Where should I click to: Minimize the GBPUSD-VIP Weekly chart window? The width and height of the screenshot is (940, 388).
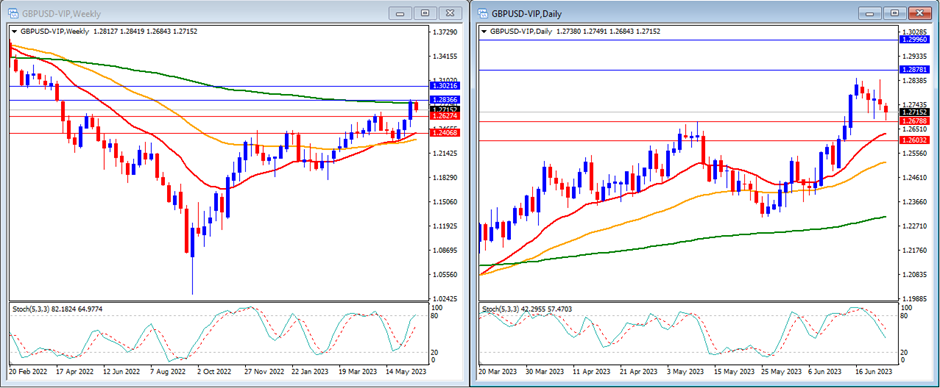(400, 13)
